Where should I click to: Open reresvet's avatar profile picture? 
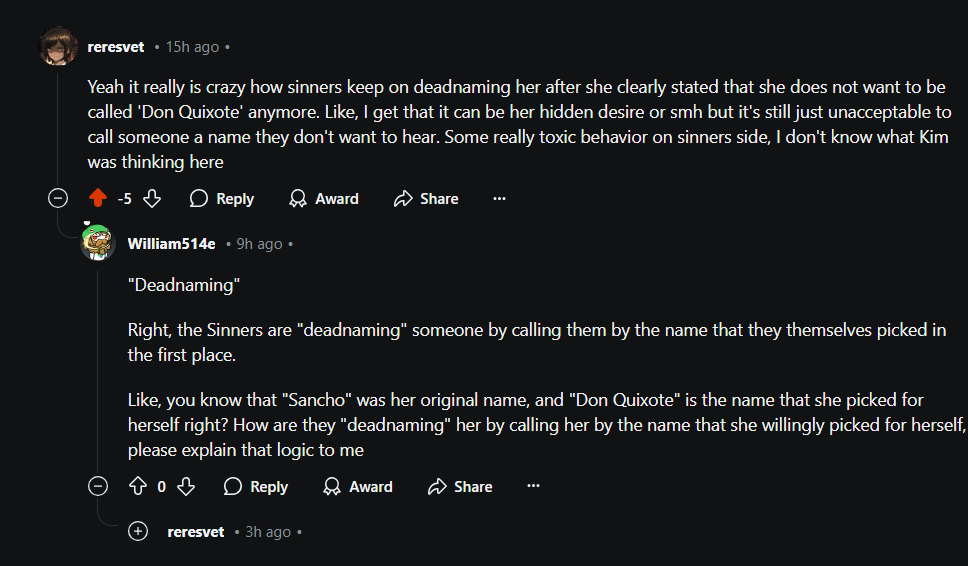coord(58,47)
